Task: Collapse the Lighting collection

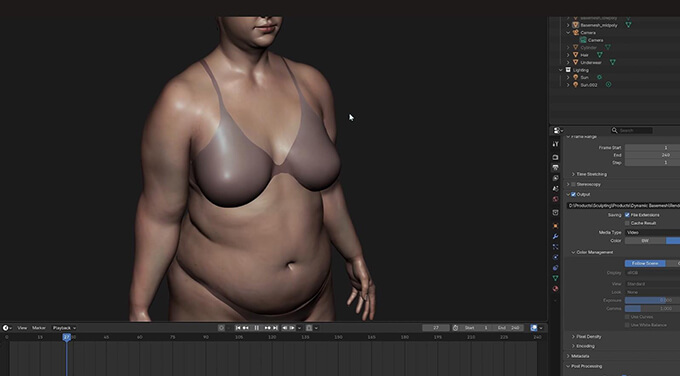Action: [561, 70]
